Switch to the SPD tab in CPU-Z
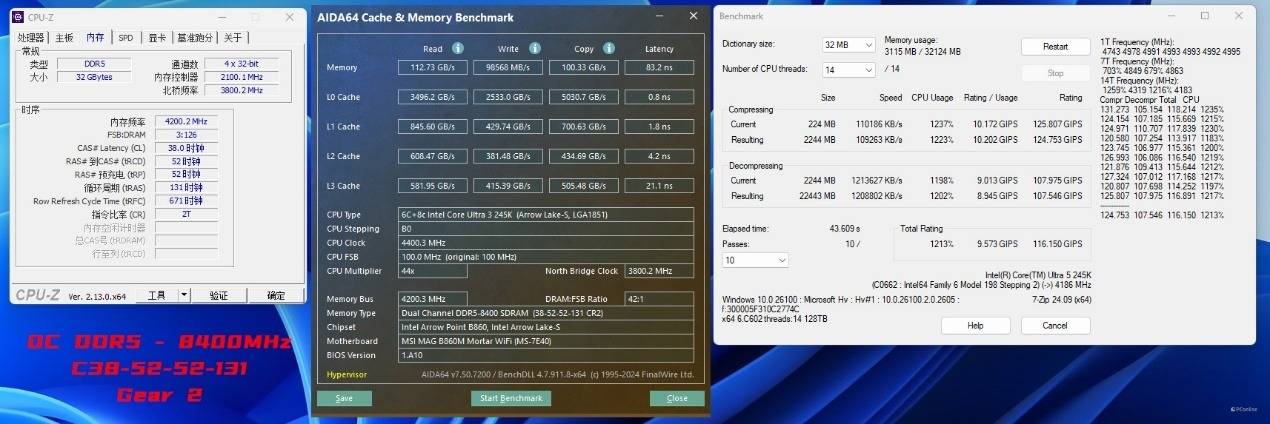1270x424 pixels. (x=125, y=37)
